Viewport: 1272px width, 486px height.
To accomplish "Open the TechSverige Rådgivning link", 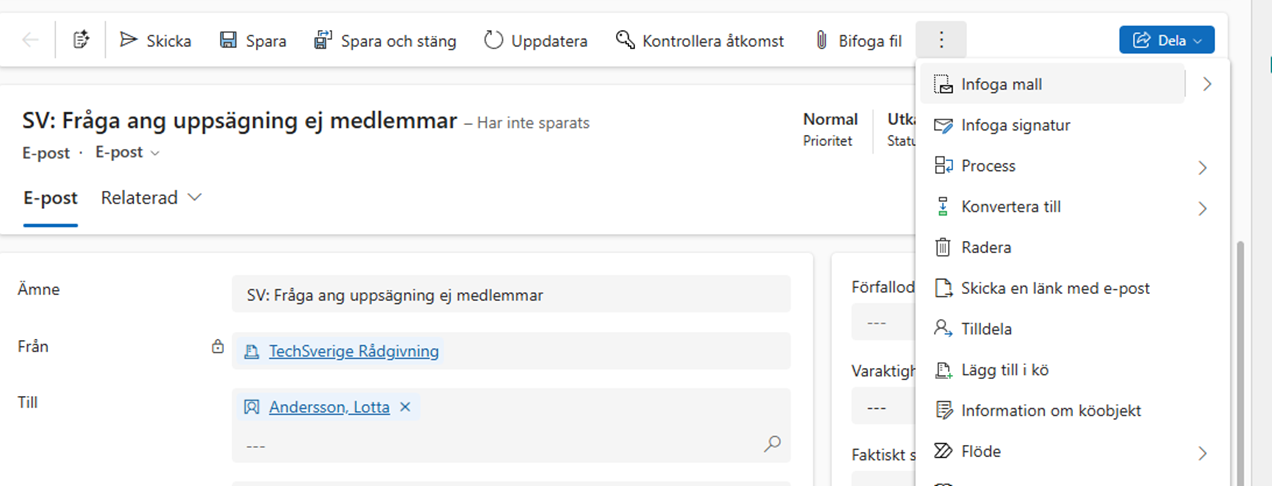I will [x=353, y=351].
